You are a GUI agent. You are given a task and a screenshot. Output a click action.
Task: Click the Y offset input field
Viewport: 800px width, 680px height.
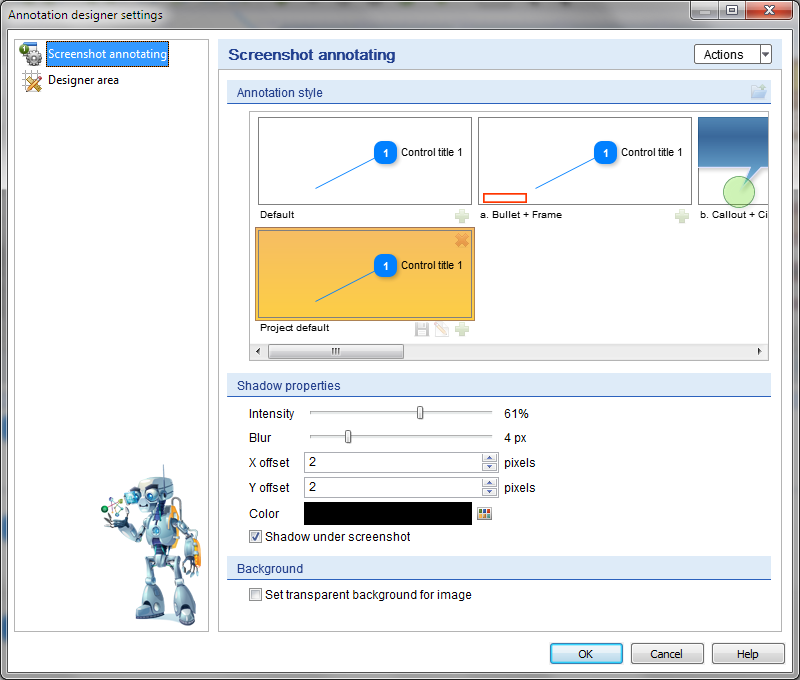pos(392,487)
